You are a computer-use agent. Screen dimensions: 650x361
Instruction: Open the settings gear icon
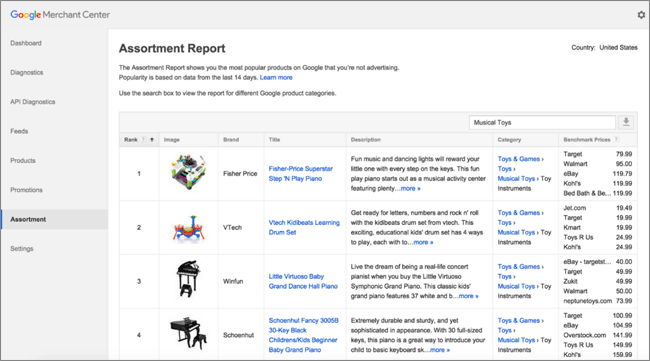(641, 15)
